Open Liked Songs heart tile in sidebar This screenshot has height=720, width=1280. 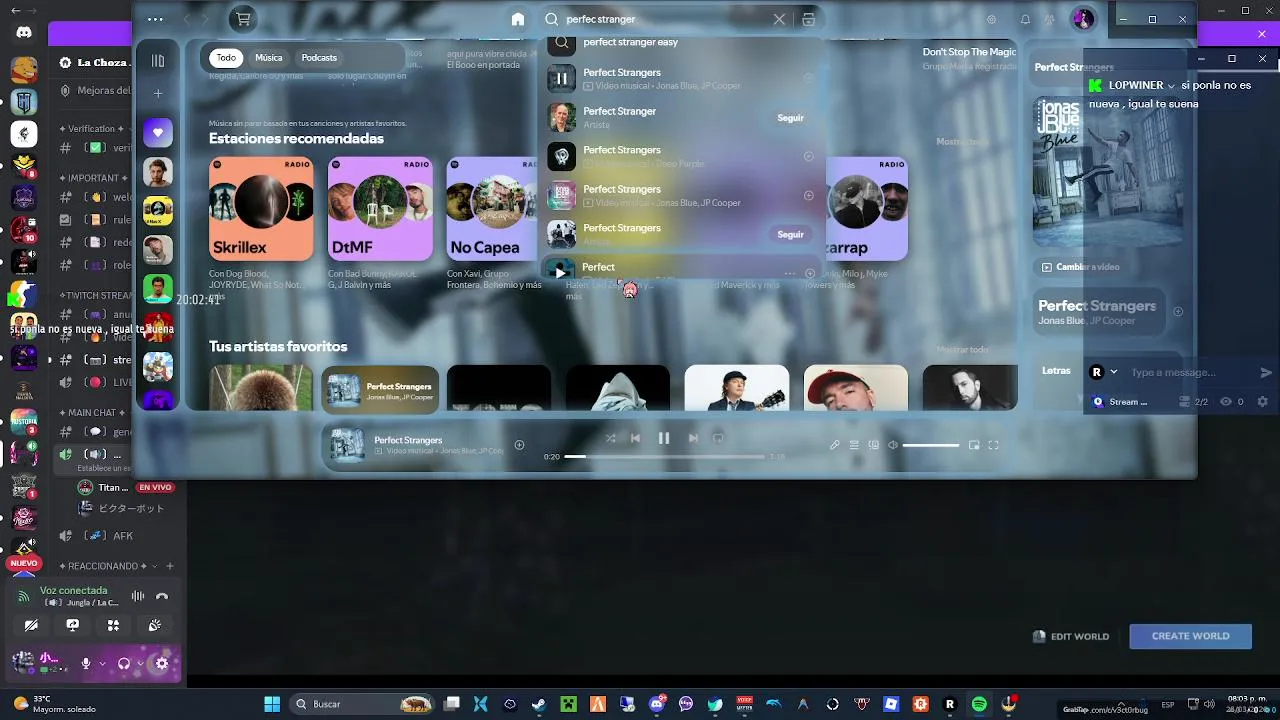[157, 132]
